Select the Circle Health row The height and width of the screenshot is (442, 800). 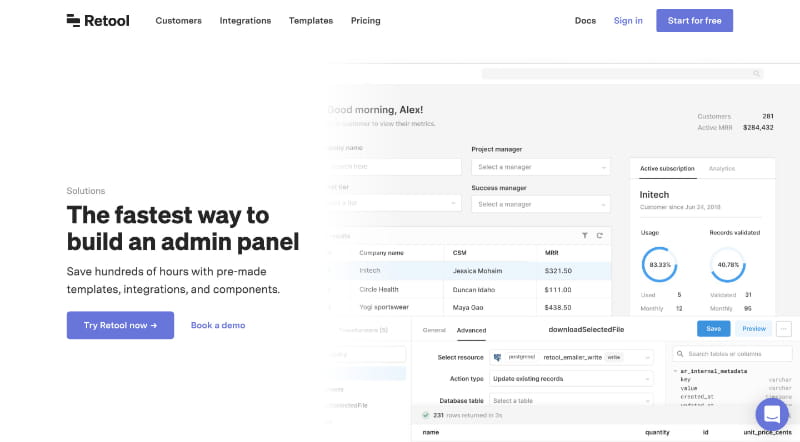click(469, 289)
